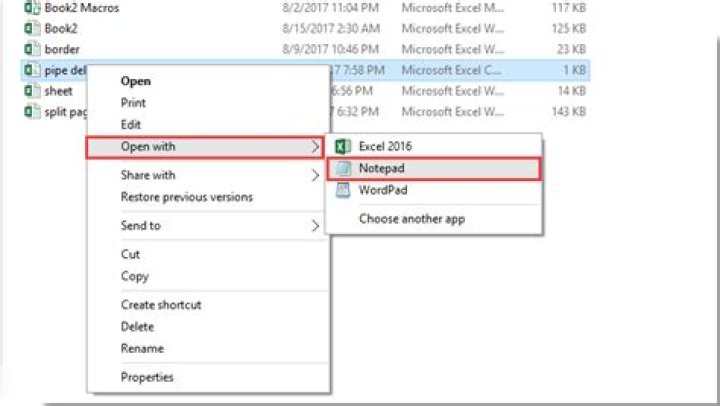Select the Book2 Macros file name
Screen dimensions: 720x406
tap(82, 8)
